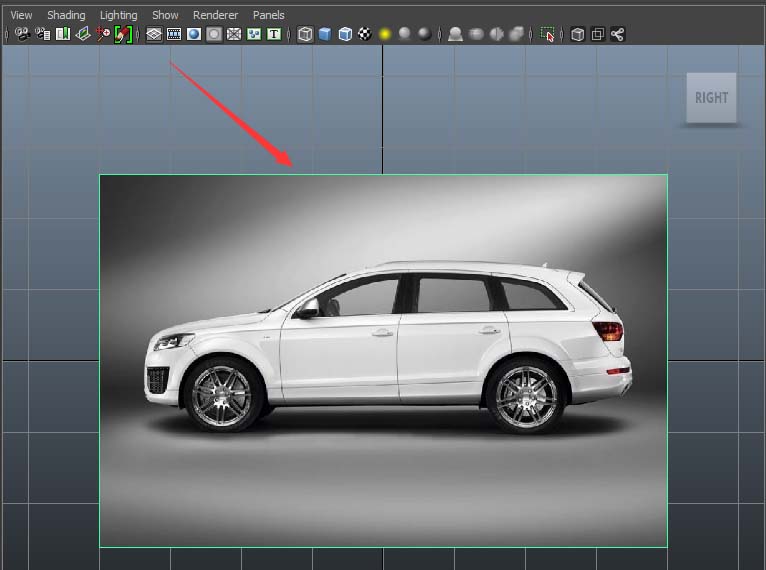Click Use All Lights yellow sphere

point(385,34)
